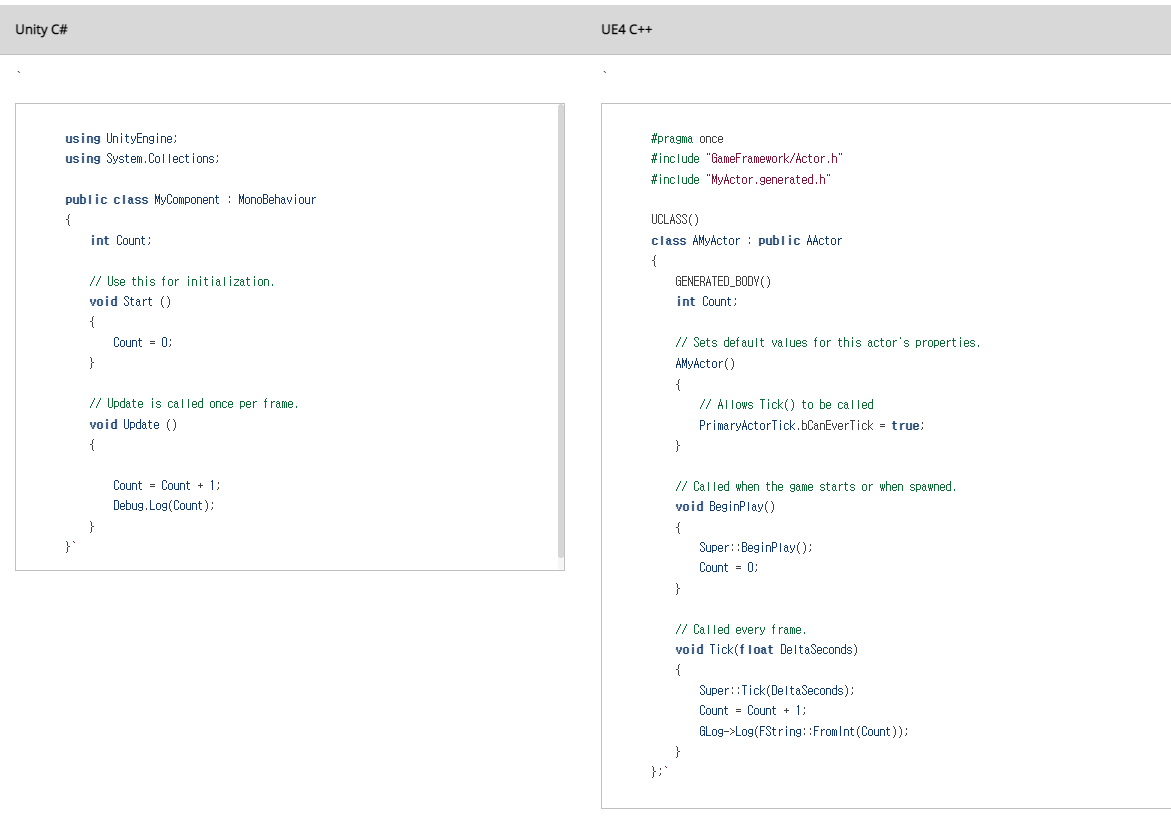The width and height of the screenshot is (1171, 823).
Task: Click the 'void BeginPlay()' line
Action: 725,506
